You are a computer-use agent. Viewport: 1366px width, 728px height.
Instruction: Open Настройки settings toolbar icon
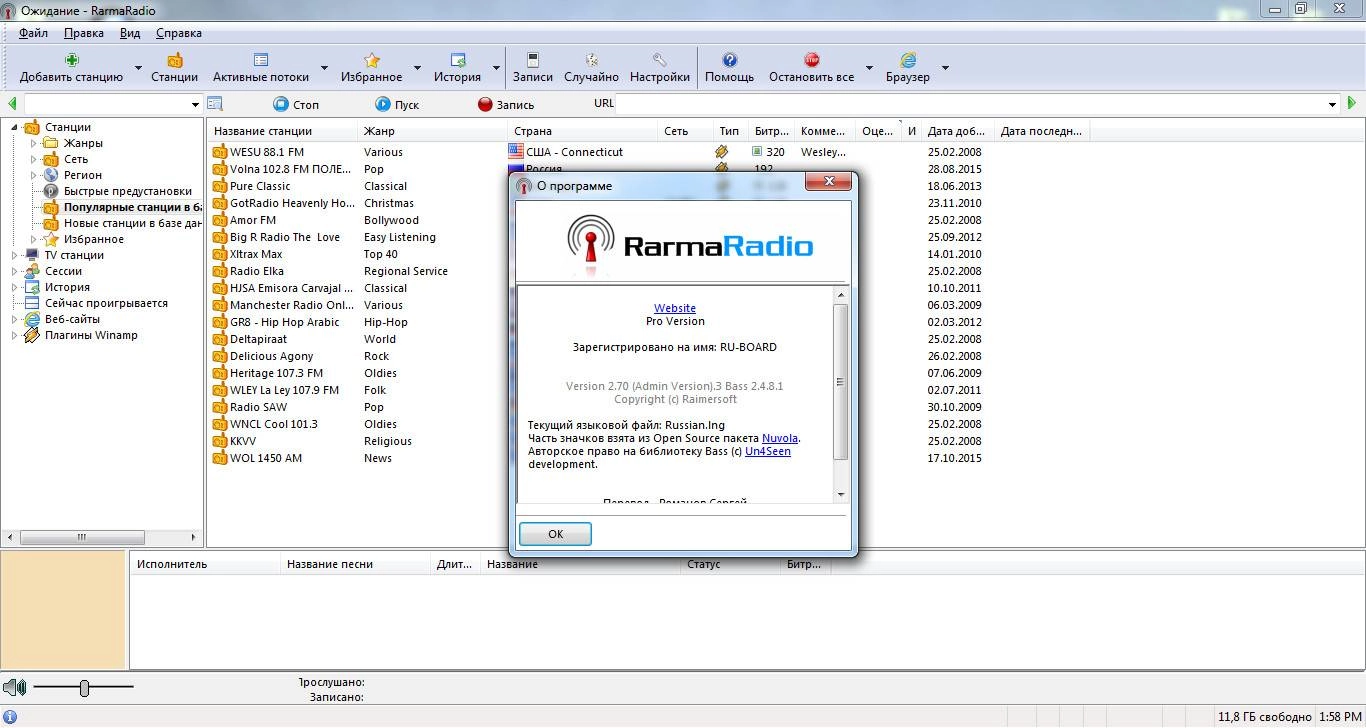(x=660, y=60)
